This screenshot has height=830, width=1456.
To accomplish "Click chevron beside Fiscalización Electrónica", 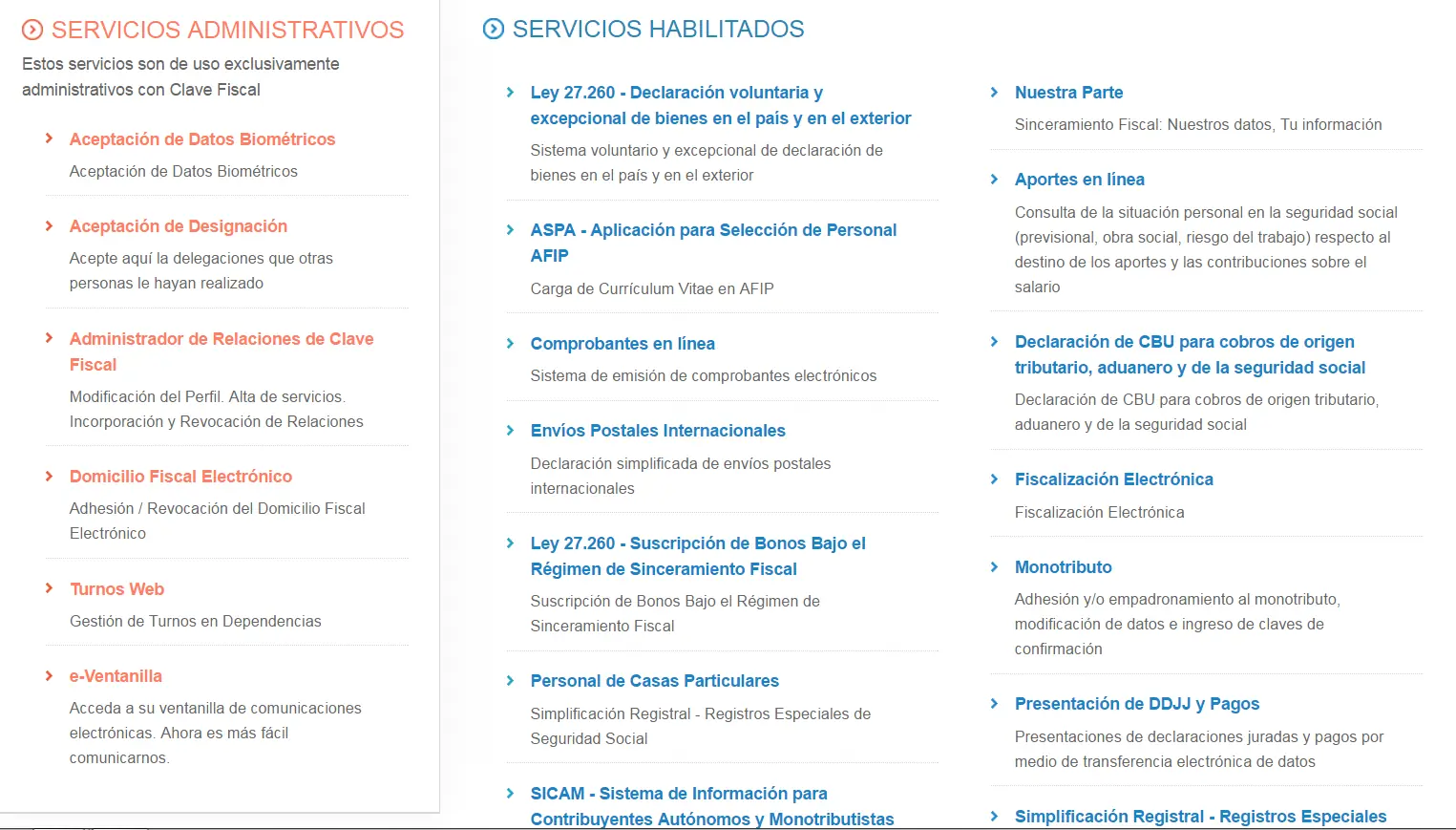I will coord(994,479).
